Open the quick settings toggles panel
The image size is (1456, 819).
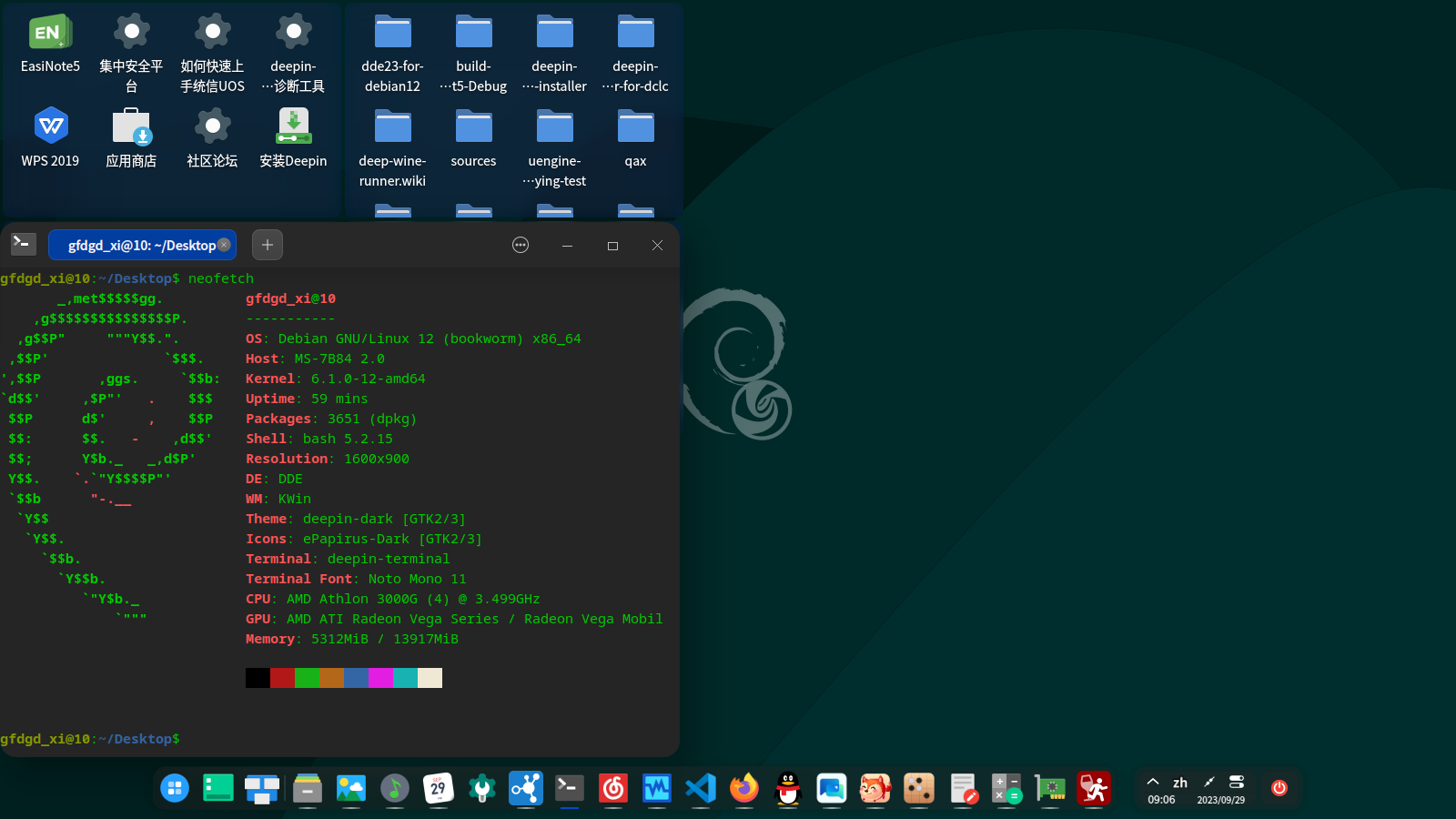click(x=1236, y=782)
